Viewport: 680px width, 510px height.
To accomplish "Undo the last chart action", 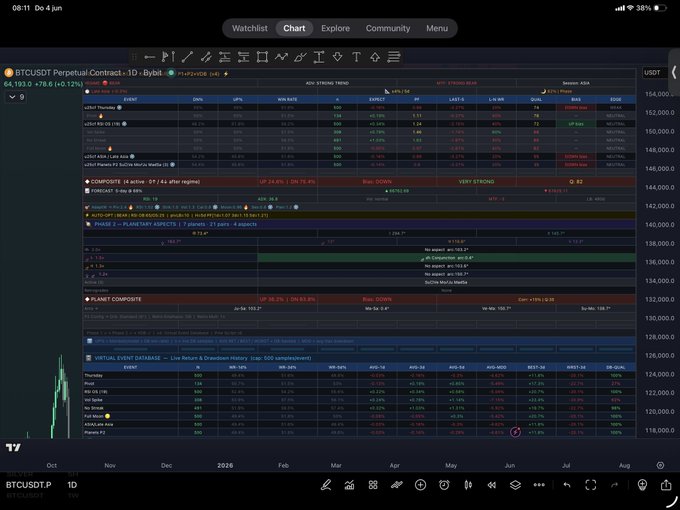I will pyautogui.click(x=567, y=485).
